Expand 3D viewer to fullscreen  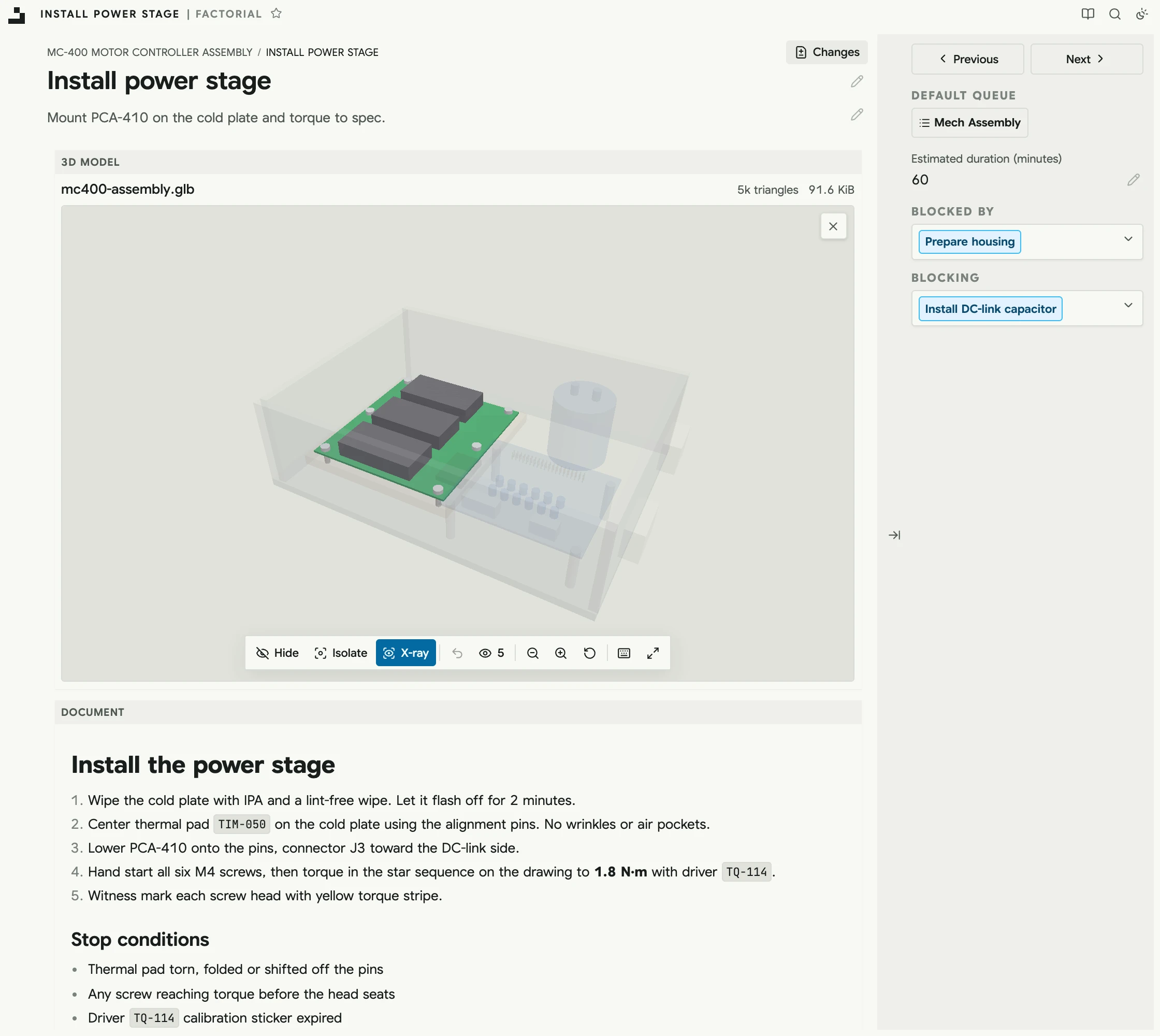tap(654, 653)
